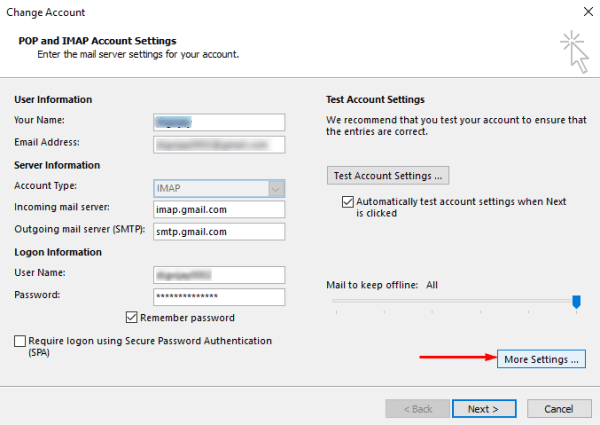
Task: Toggle Automatically test account settings checkbox
Action: 347,202
